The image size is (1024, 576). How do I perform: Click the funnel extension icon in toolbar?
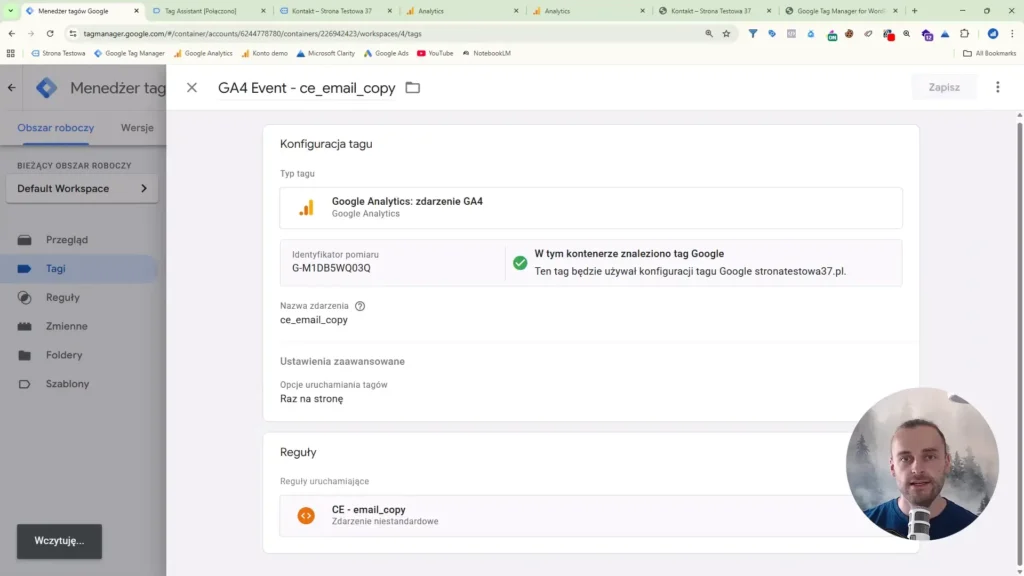pyautogui.click(x=752, y=33)
